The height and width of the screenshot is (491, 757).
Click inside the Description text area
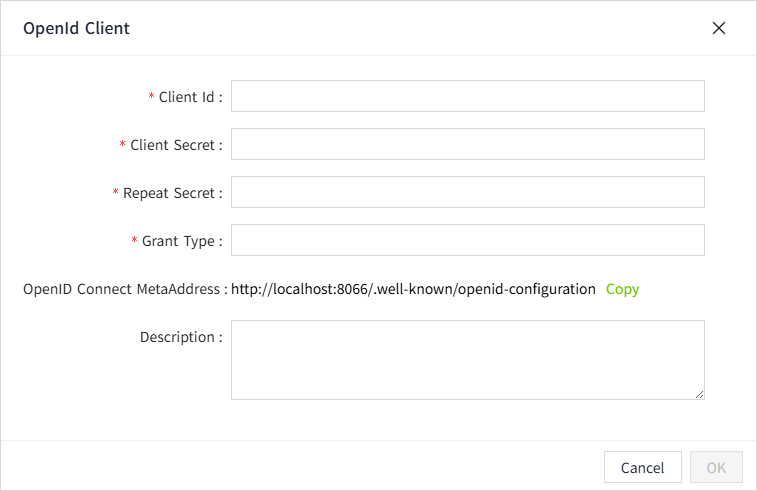click(467, 359)
